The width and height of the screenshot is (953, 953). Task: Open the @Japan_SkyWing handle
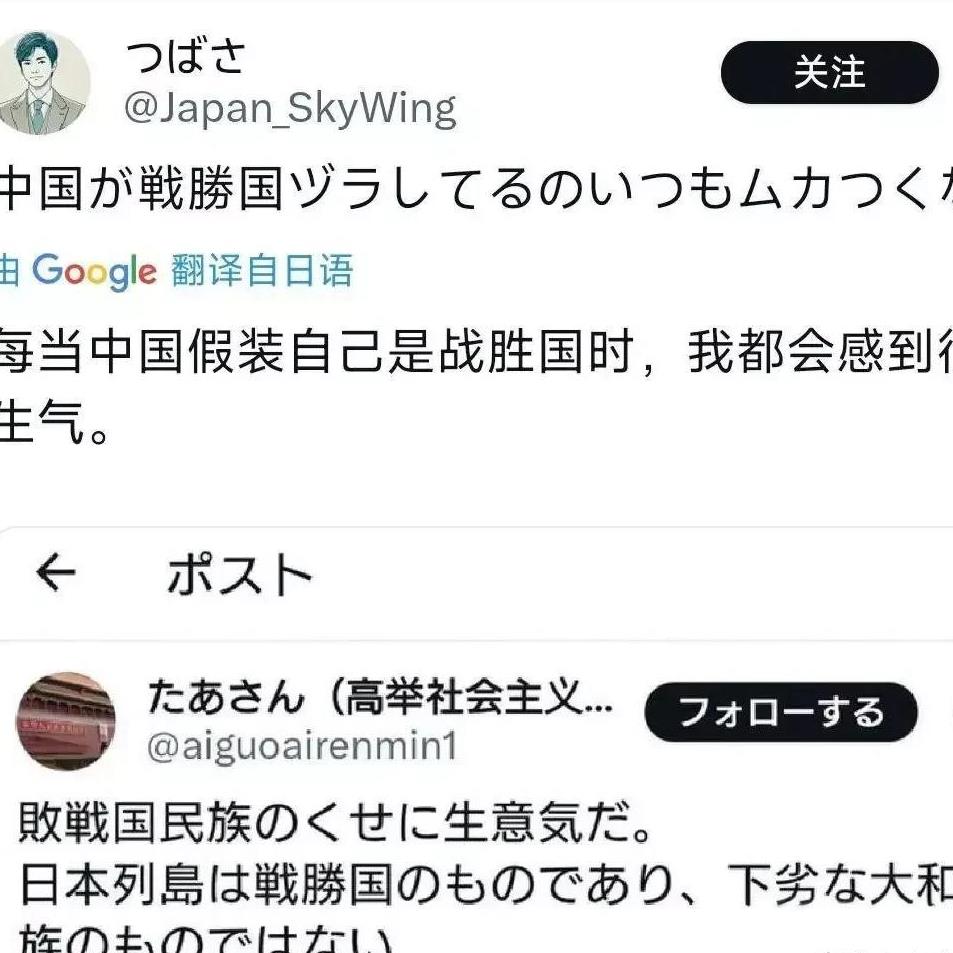290,109
